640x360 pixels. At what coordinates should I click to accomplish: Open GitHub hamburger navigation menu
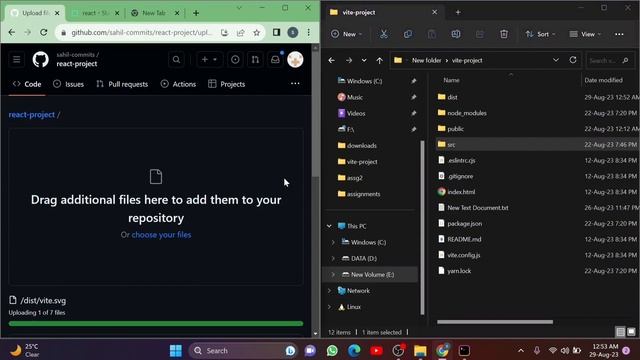[x=16, y=60]
